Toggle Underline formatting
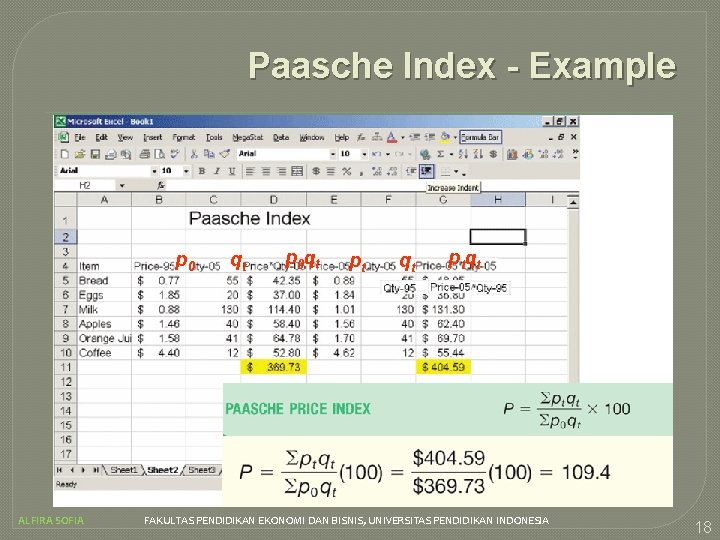This screenshot has height=540, width=720. [x=232, y=171]
